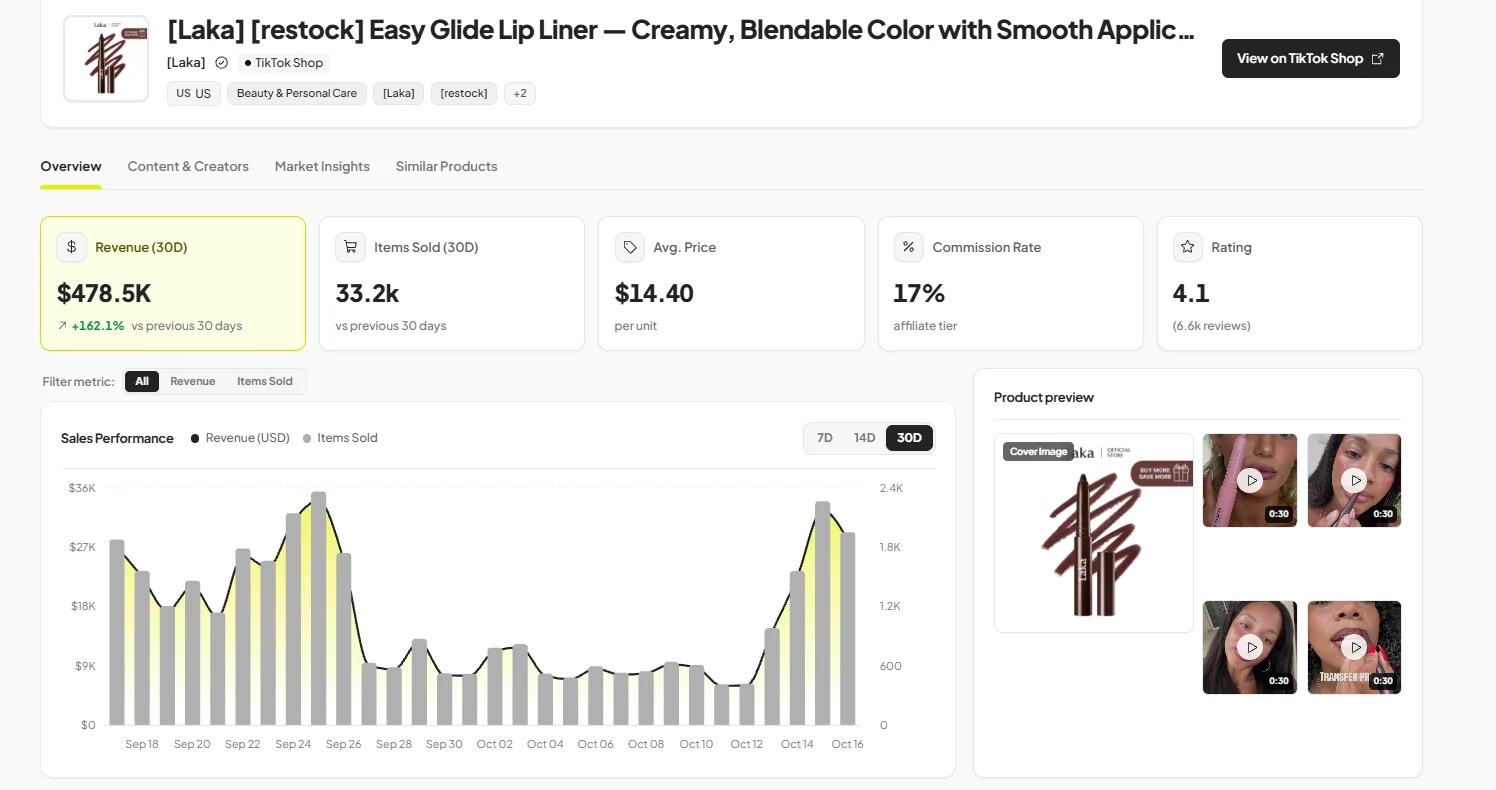Select the Revenue (30D) summary card value $478.5K
1496x790 pixels.
(x=104, y=294)
